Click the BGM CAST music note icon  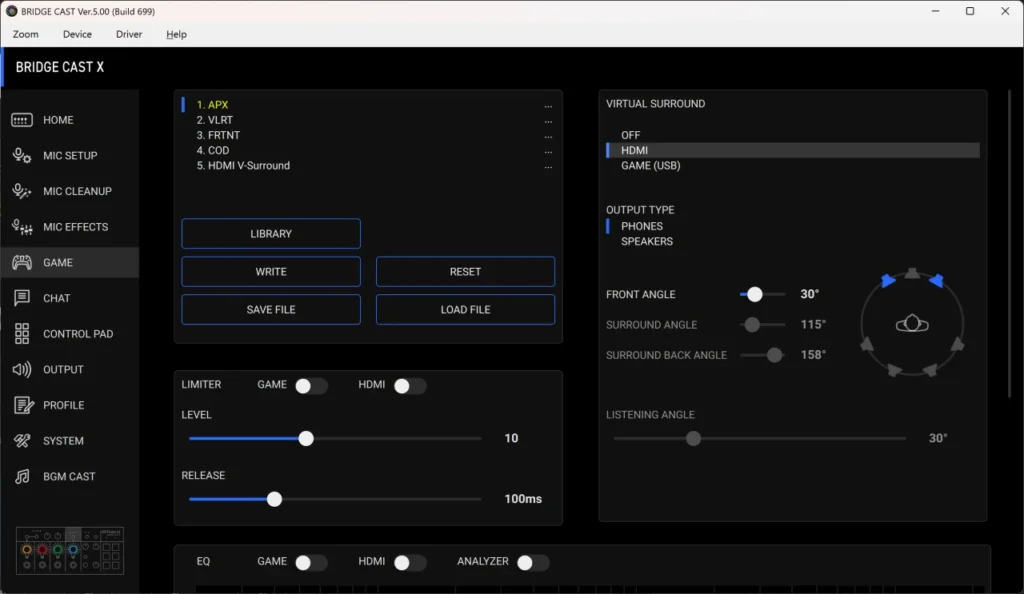tap(22, 477)
